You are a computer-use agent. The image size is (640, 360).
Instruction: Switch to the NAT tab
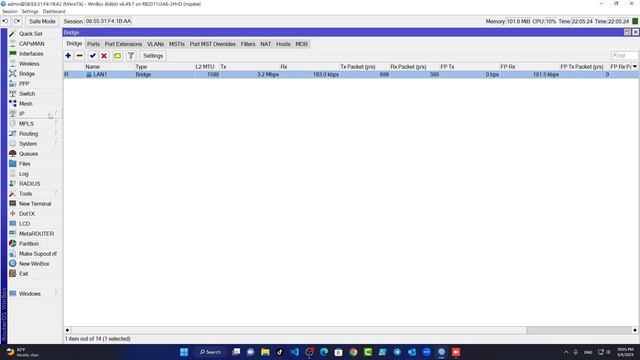pyautogui.click(x=266, y=44)
